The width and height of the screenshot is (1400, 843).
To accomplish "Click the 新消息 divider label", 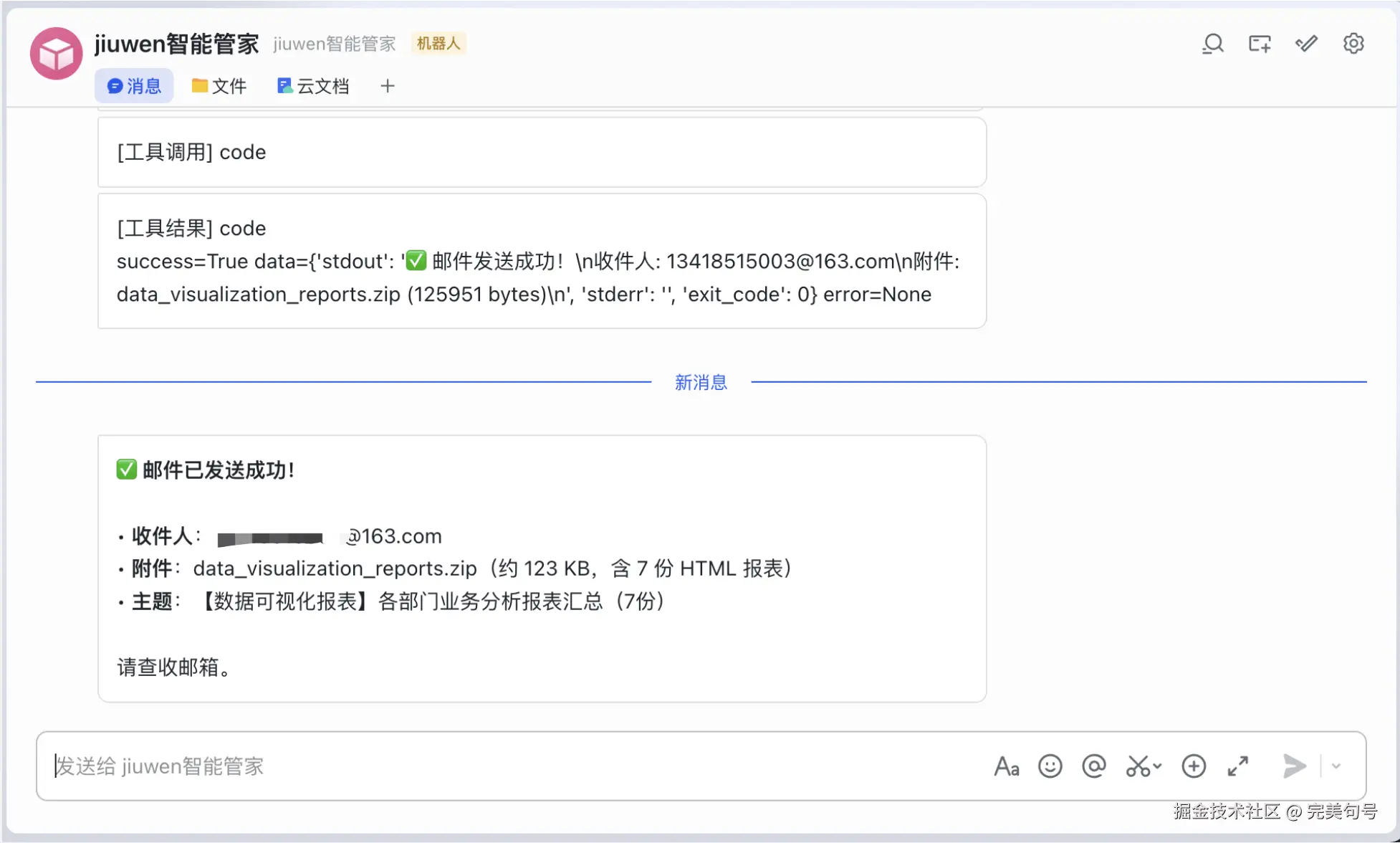I will pos(701,382).
